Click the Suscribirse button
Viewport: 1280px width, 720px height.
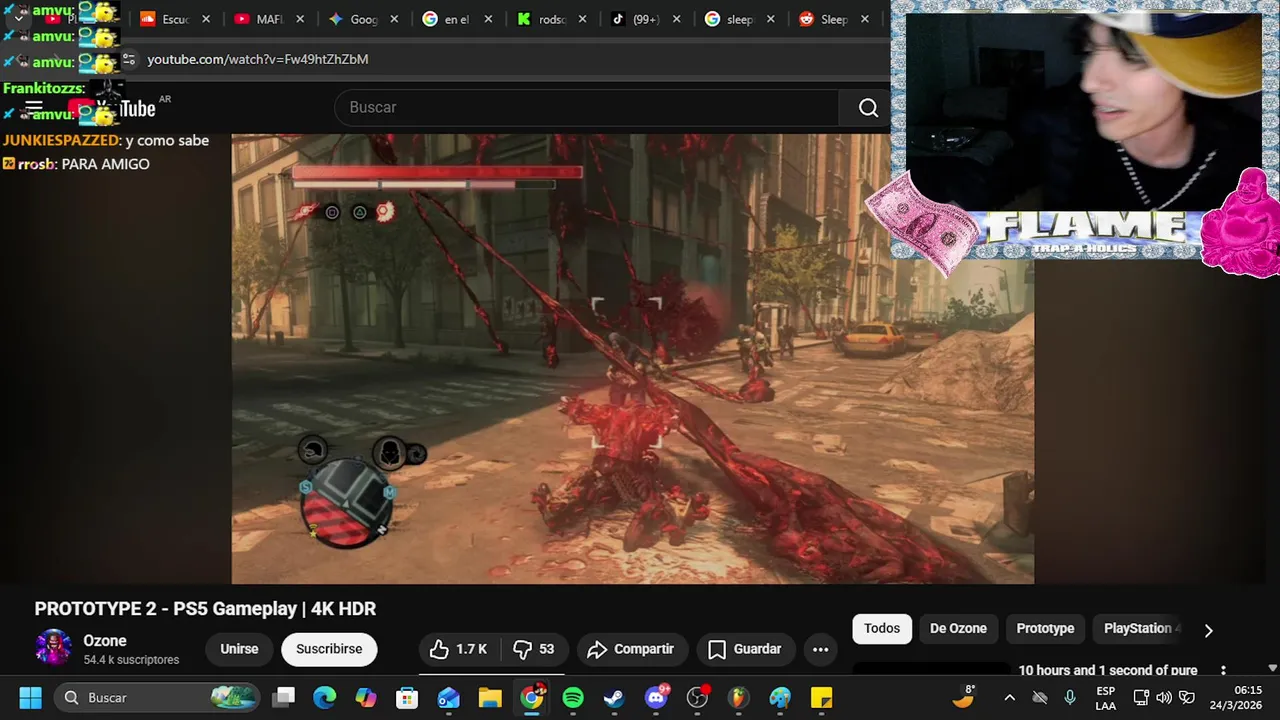(329, 649)
